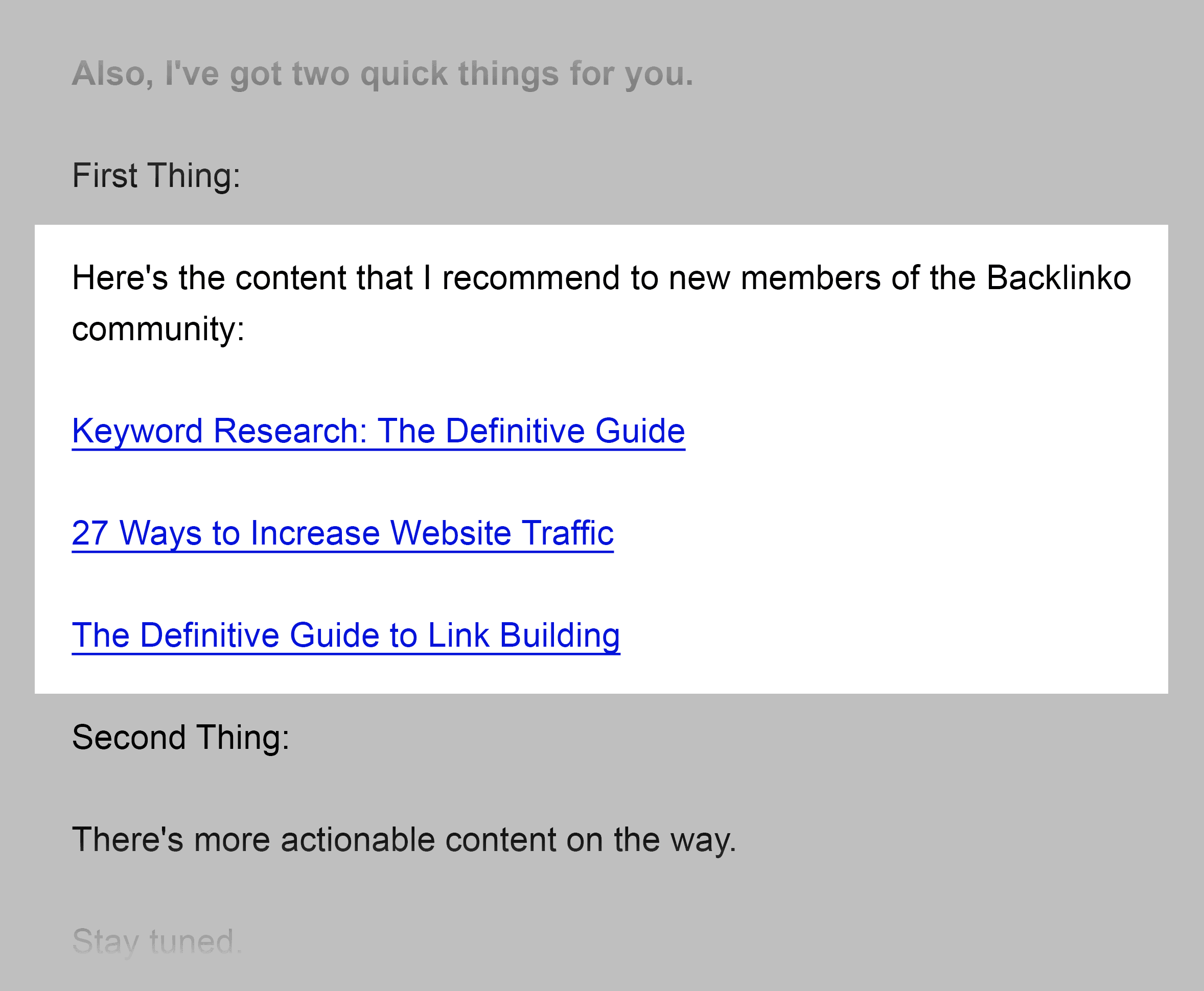1204x991 pixels.
Task: Click the word 'Traffic' in the second link
Action: pos(568,533)
